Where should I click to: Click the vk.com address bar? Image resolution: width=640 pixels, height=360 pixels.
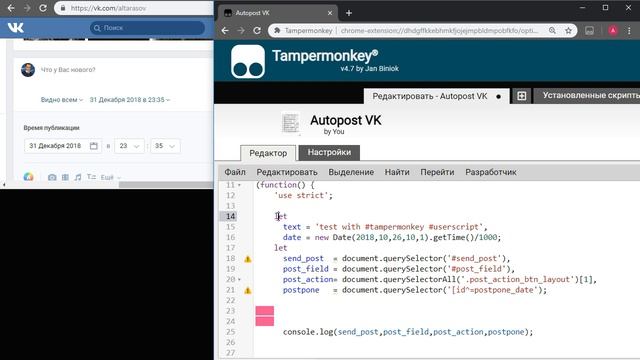tap(135, 8)
